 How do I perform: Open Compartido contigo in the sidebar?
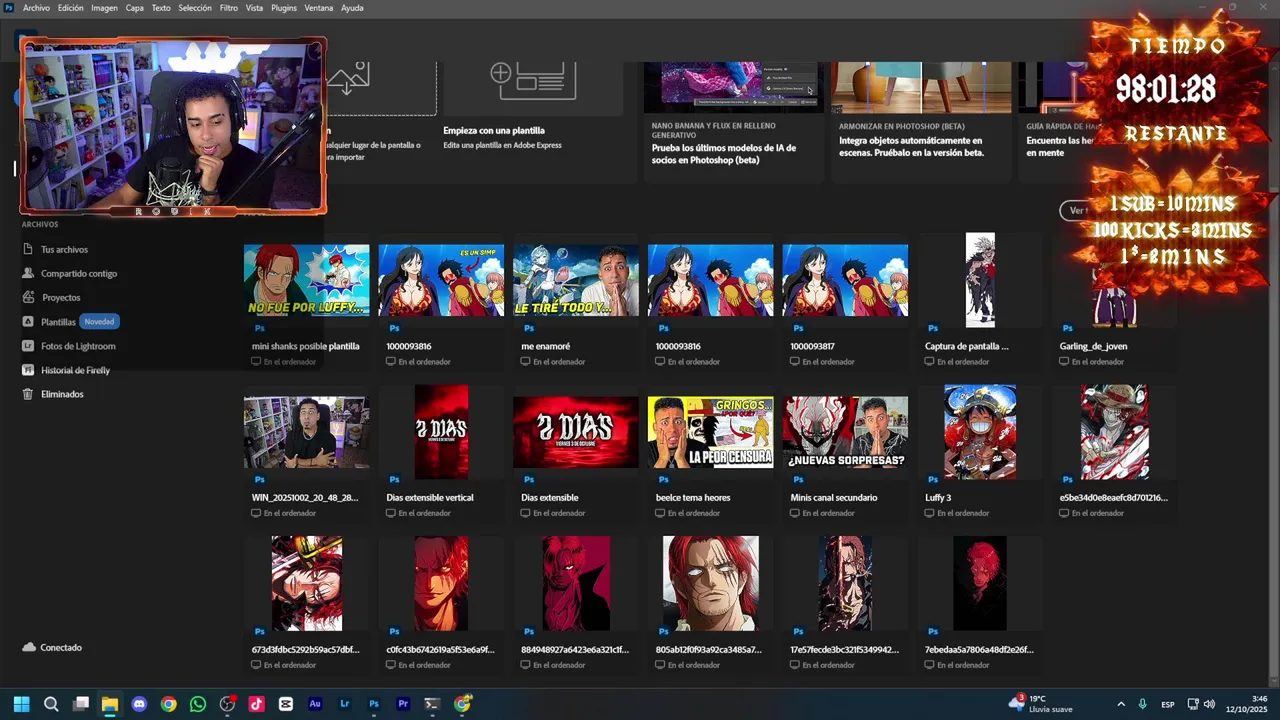(79, 274)
